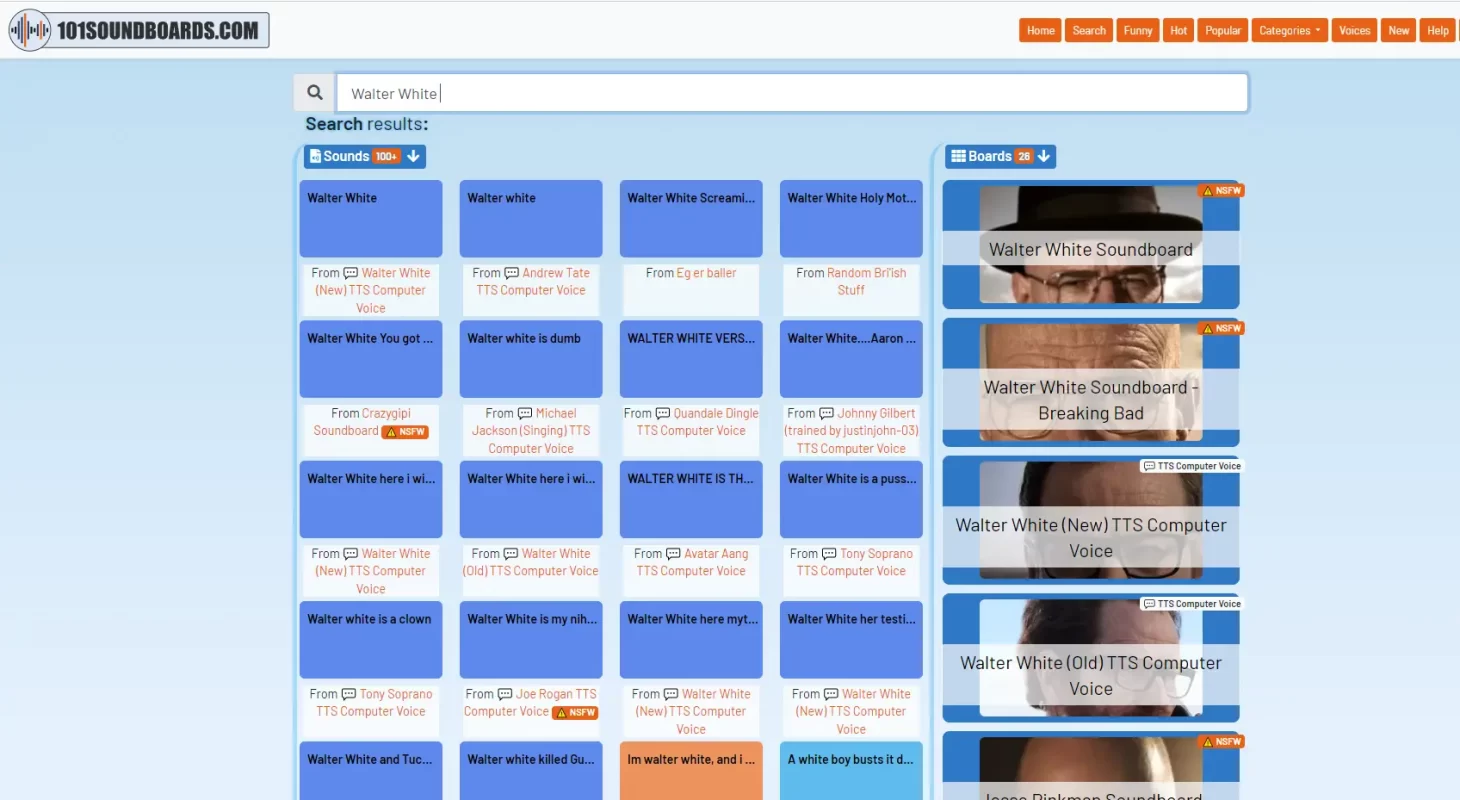Open the Michael Jackson (Singing) TTS link

pos(531,431)
